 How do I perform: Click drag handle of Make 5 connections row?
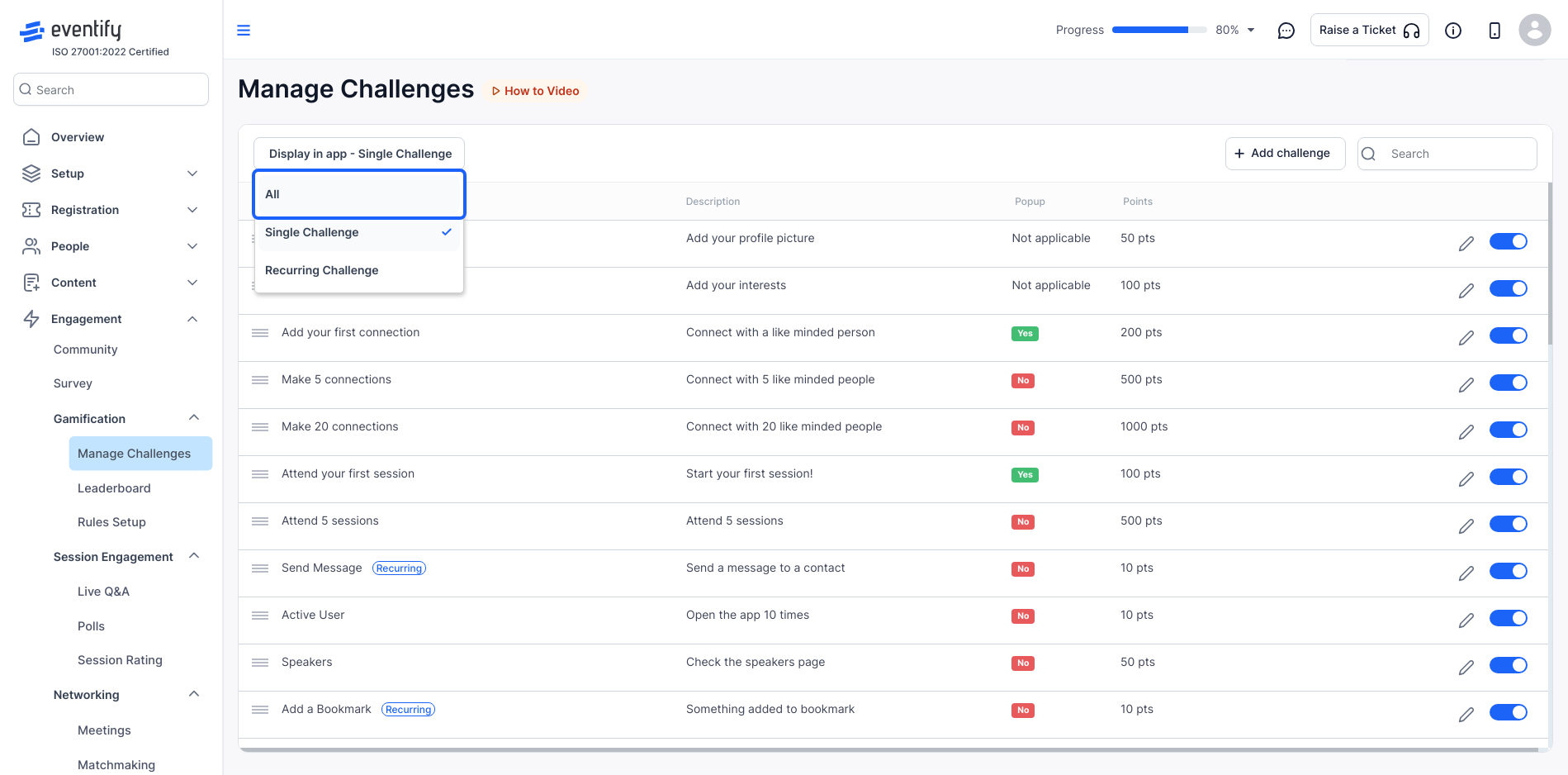click(260, 380)
